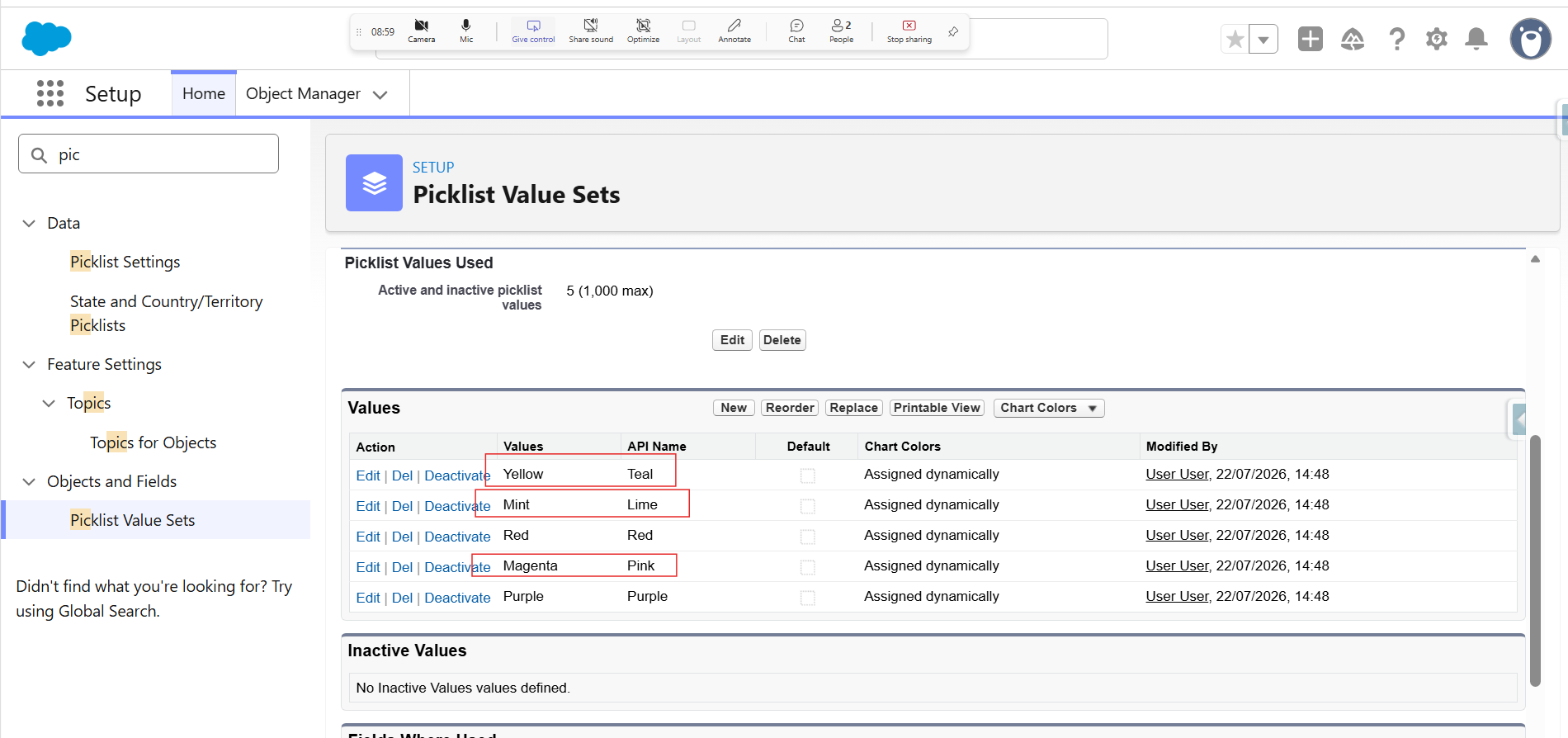The width and height of the screenshot is (1568, 738).
Task: Collapse the Topics subsection
Action: pos(49,403)
